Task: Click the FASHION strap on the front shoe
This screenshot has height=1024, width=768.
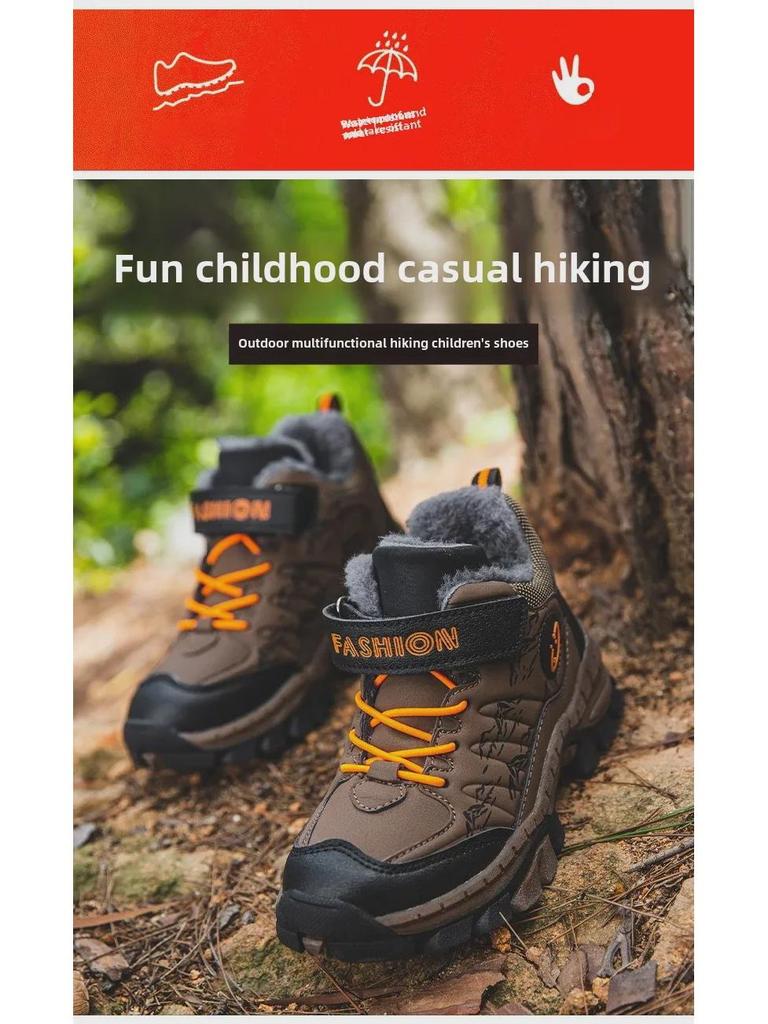Action: [424, 635]
